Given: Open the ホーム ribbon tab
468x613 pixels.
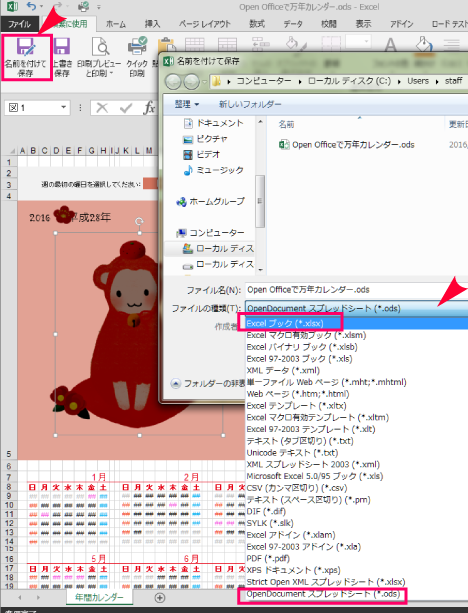Looking at the screenshot, I should coord(116,24).
